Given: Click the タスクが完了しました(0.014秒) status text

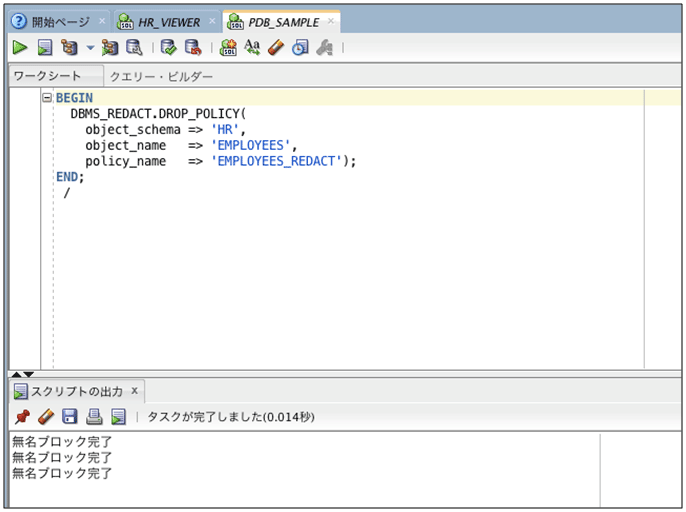Looking at the screenshot, I should click(x=231, y=417).
